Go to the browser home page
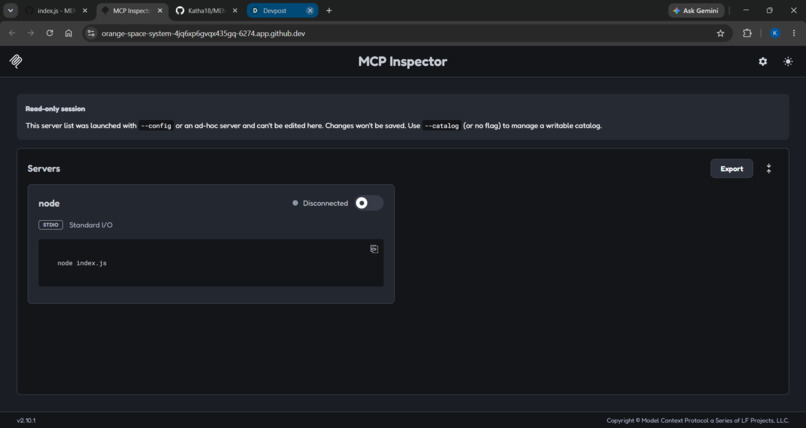806x428 pixels. [x=68, y=33]
